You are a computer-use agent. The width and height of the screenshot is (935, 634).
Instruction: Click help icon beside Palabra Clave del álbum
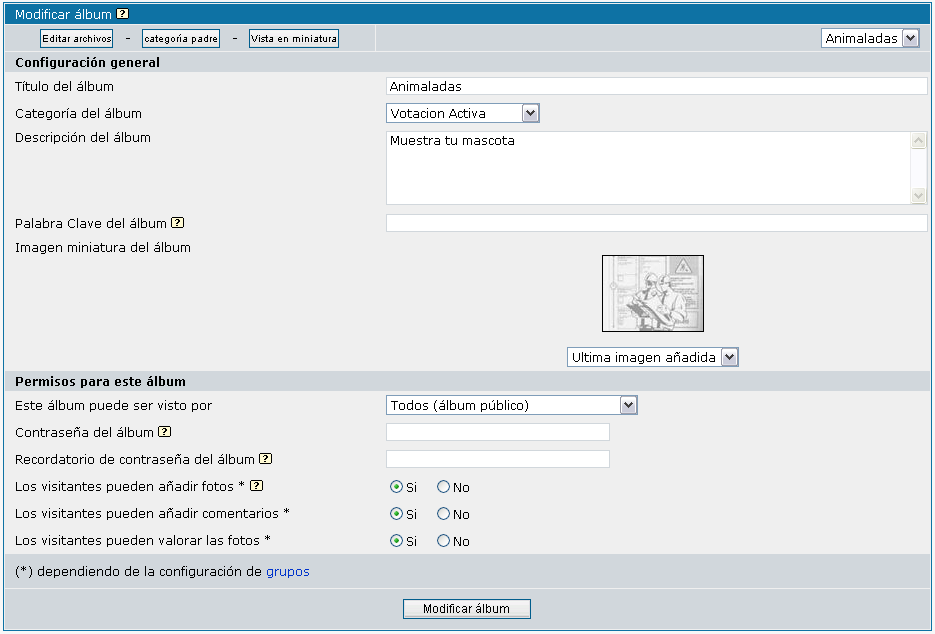coord(177,223)
